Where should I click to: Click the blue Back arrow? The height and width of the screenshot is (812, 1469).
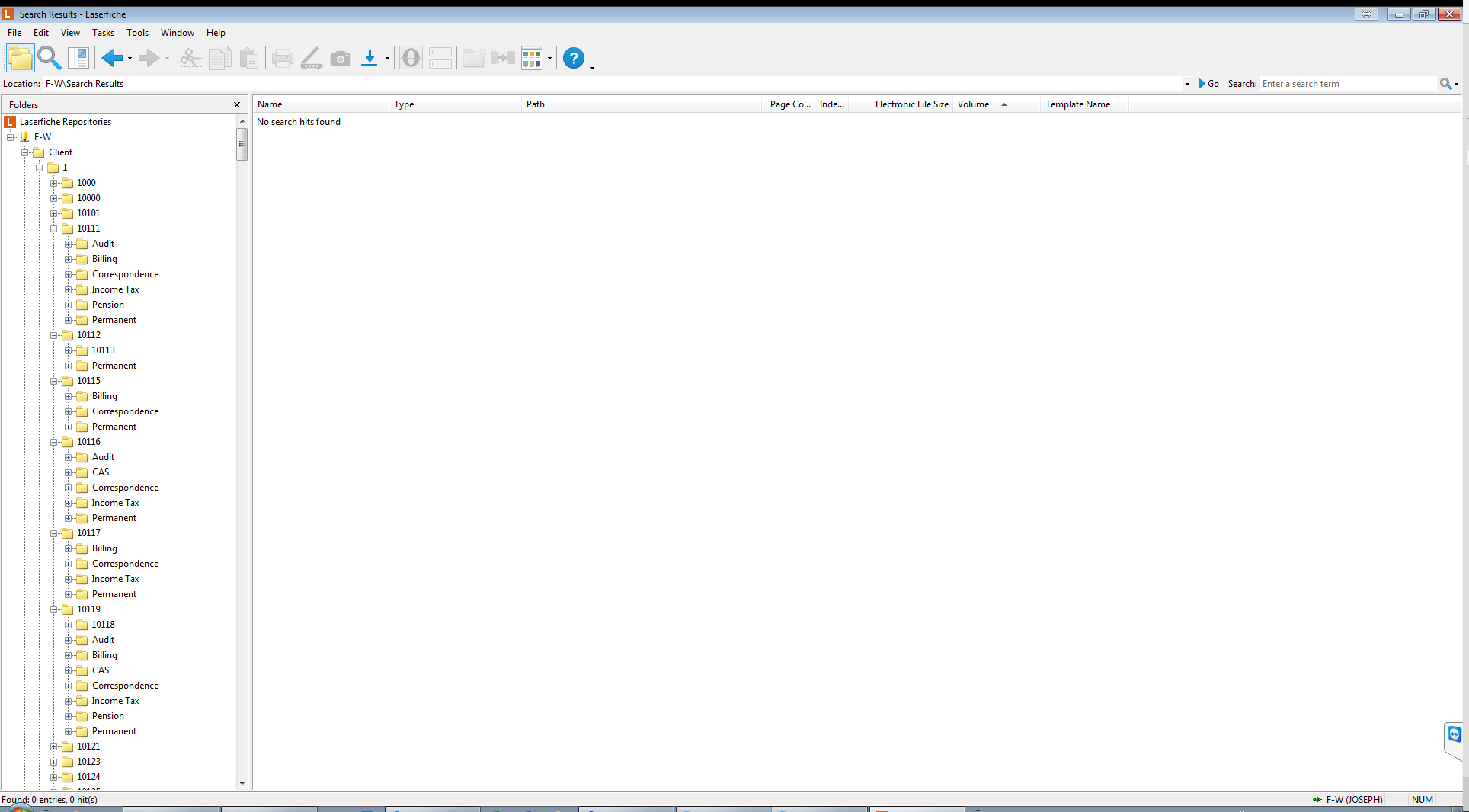coord(112,58)
